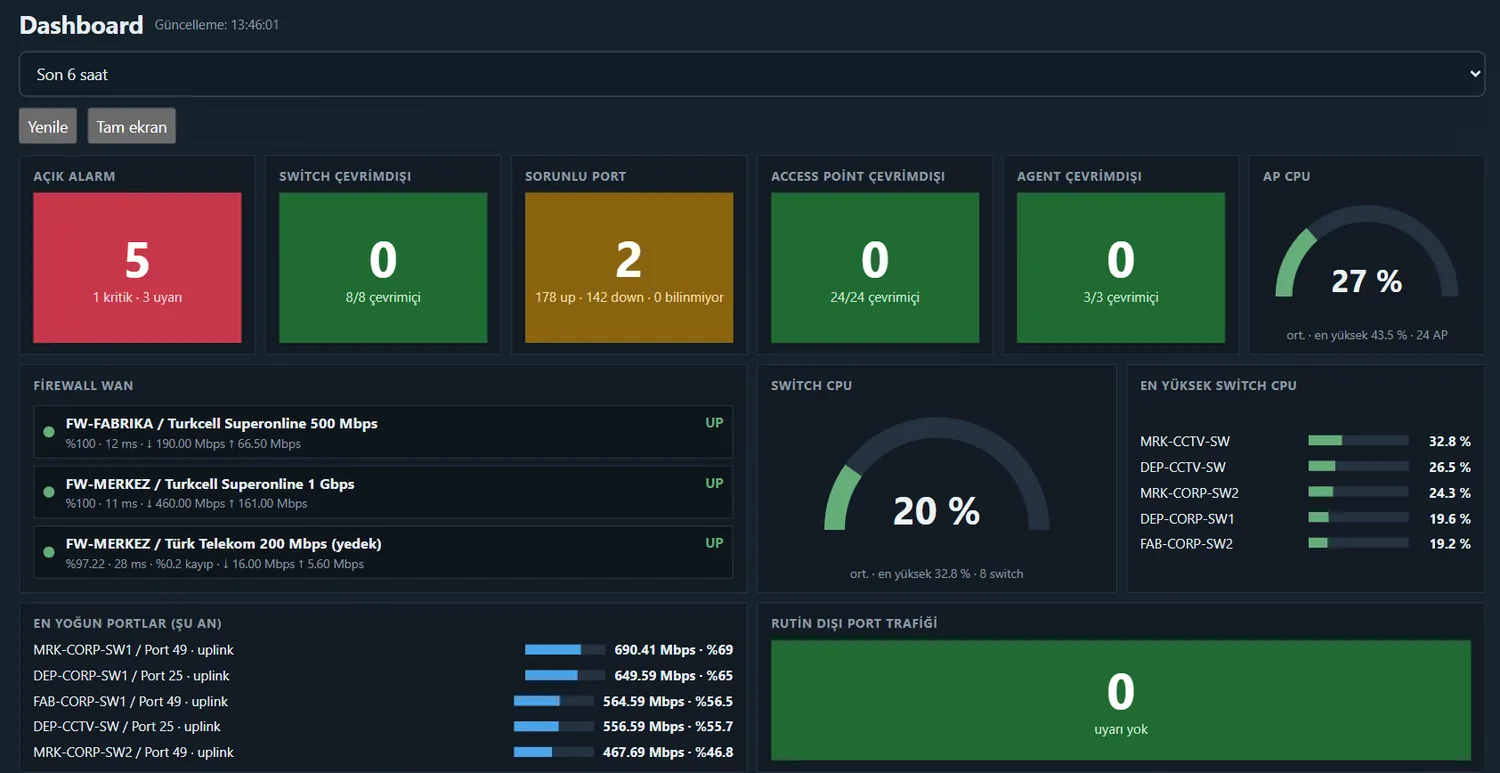Viewport: 1500px width, 773px height.
Task: Select DEP-CORP-SW1 / Port 25 · uplink row
Action: [383, 676]
